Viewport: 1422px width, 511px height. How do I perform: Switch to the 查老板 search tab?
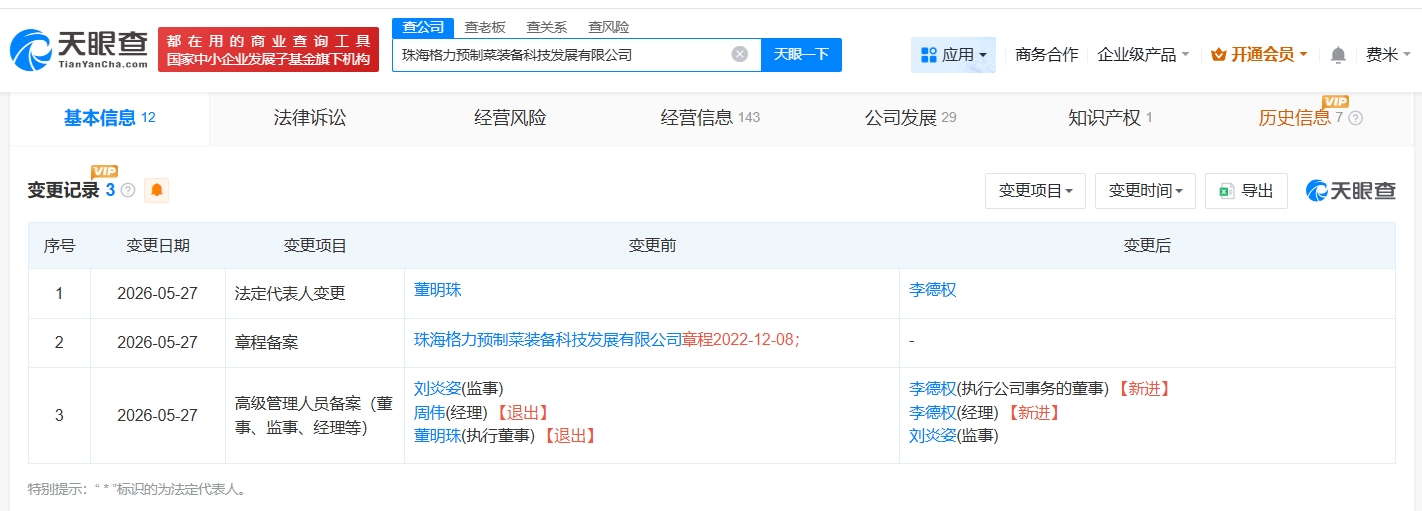coord(484,27)
